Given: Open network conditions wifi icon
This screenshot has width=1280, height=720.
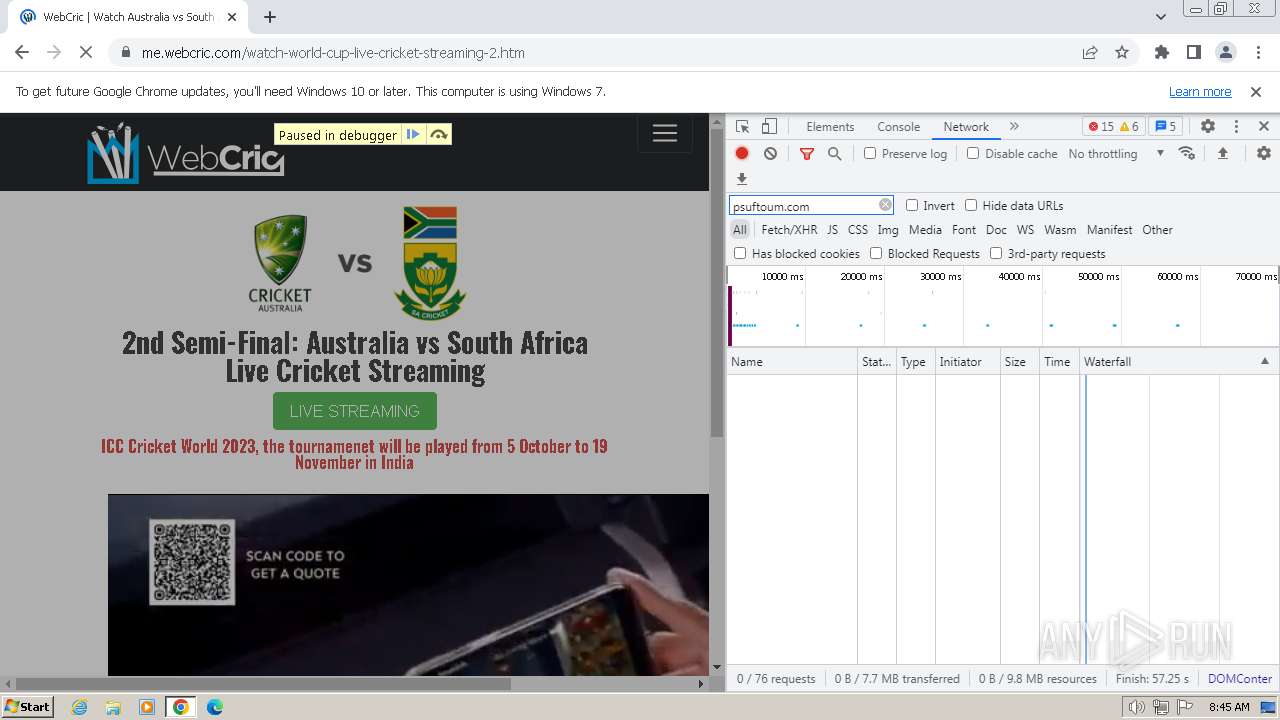Looking at the screenshot, I should coord(1187,153).
